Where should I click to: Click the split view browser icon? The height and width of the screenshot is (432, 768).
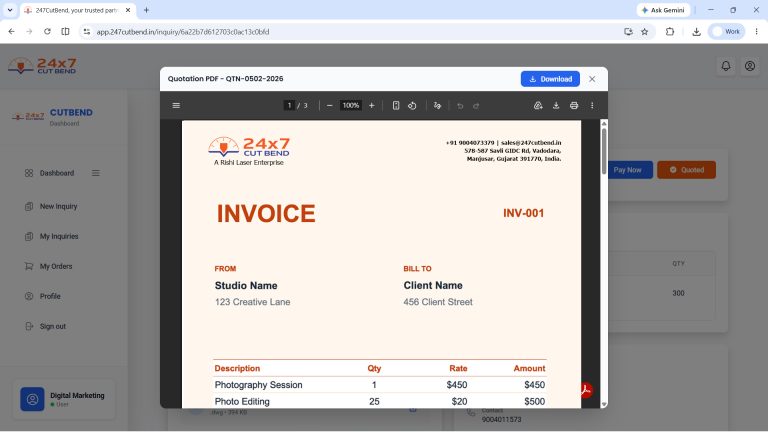pyautogui.click(x=65, y=31)
